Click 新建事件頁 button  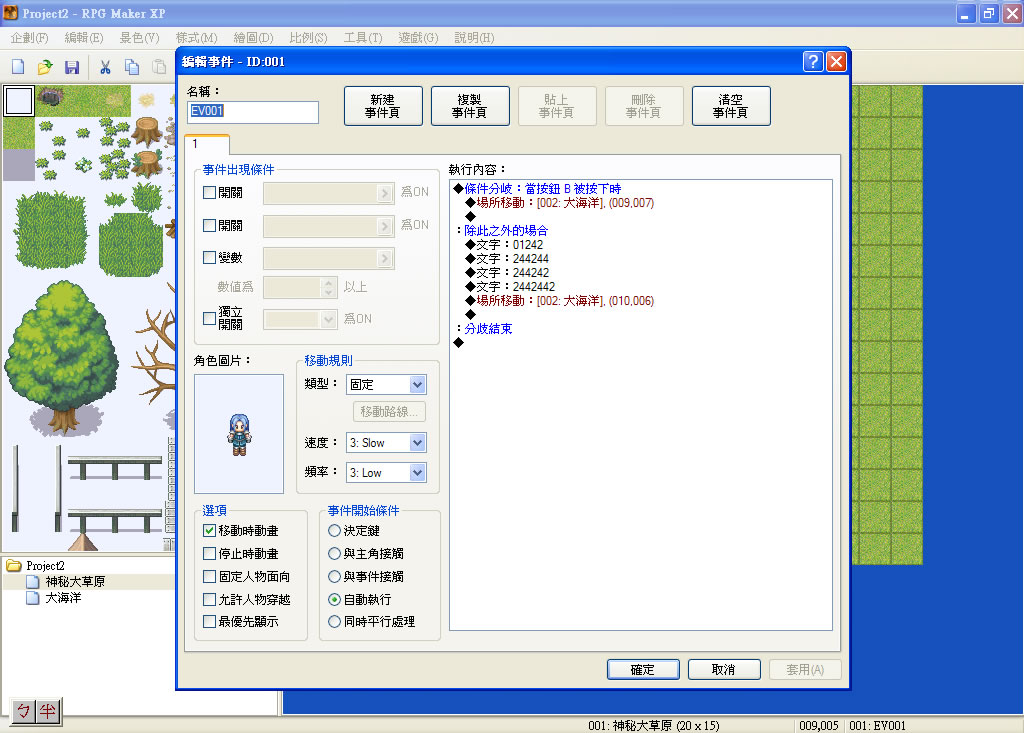383,106
